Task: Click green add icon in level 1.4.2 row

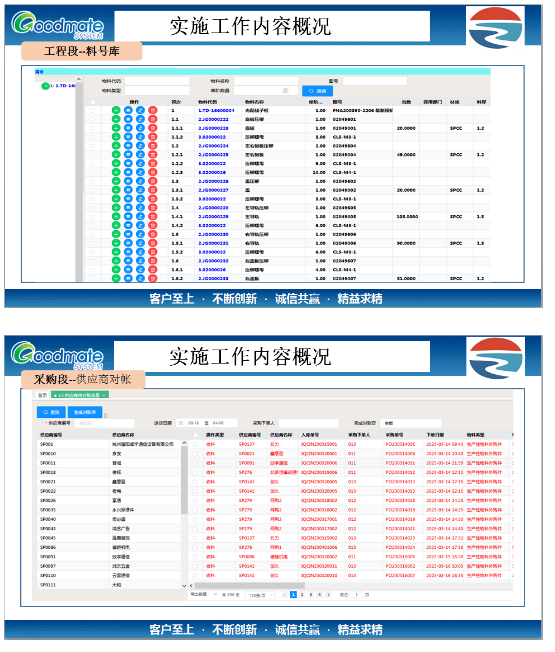Action: (x=116, y=225)
